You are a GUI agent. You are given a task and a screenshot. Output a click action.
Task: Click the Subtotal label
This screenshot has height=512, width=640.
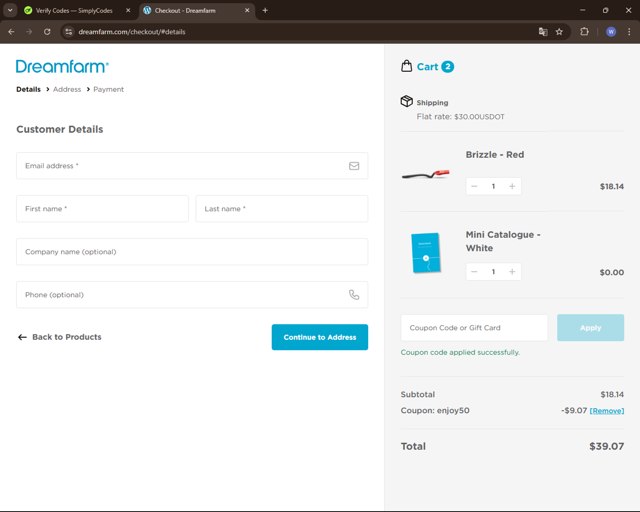click(x=418, y=394)
